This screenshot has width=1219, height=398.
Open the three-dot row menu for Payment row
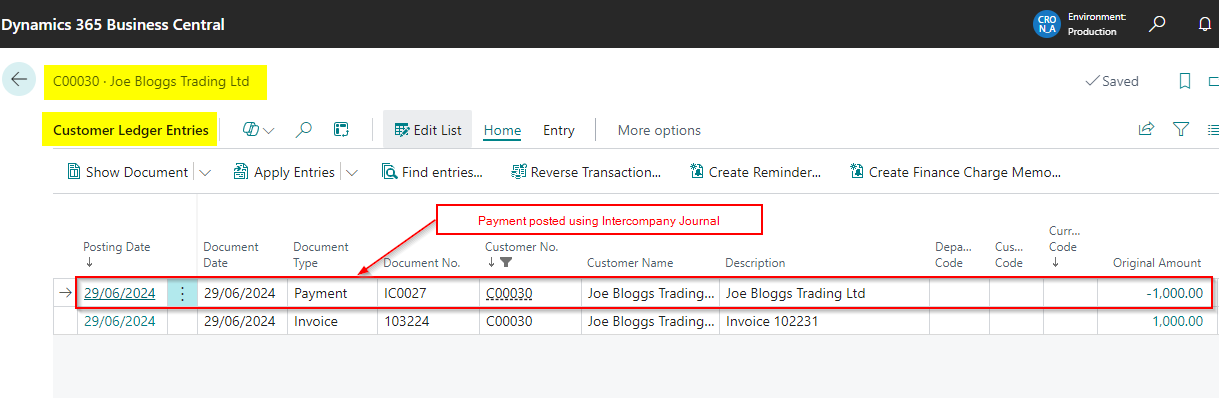(182, 293)
